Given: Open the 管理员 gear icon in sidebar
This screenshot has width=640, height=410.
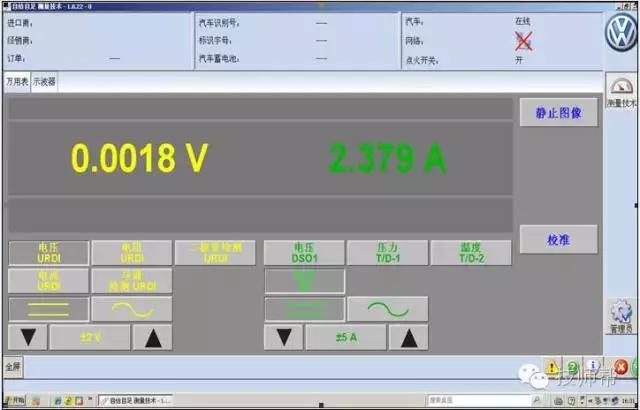Looking at the screenshot, I should click(622, 316).
